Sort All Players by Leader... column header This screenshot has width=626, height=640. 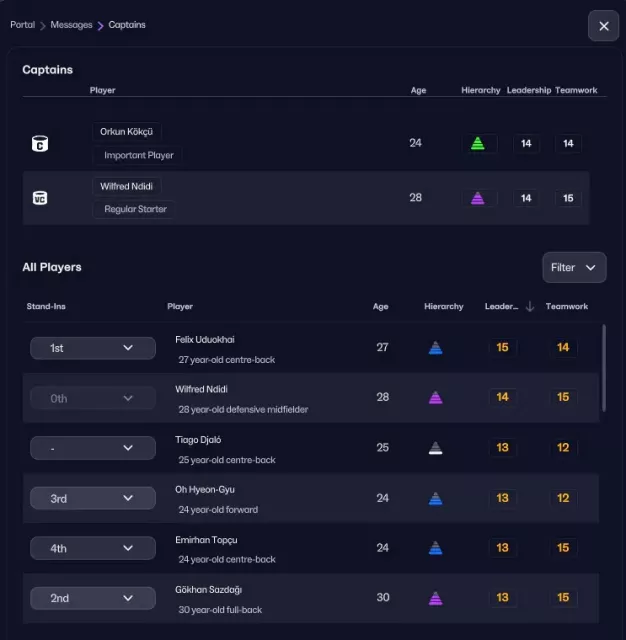point(502,306)
